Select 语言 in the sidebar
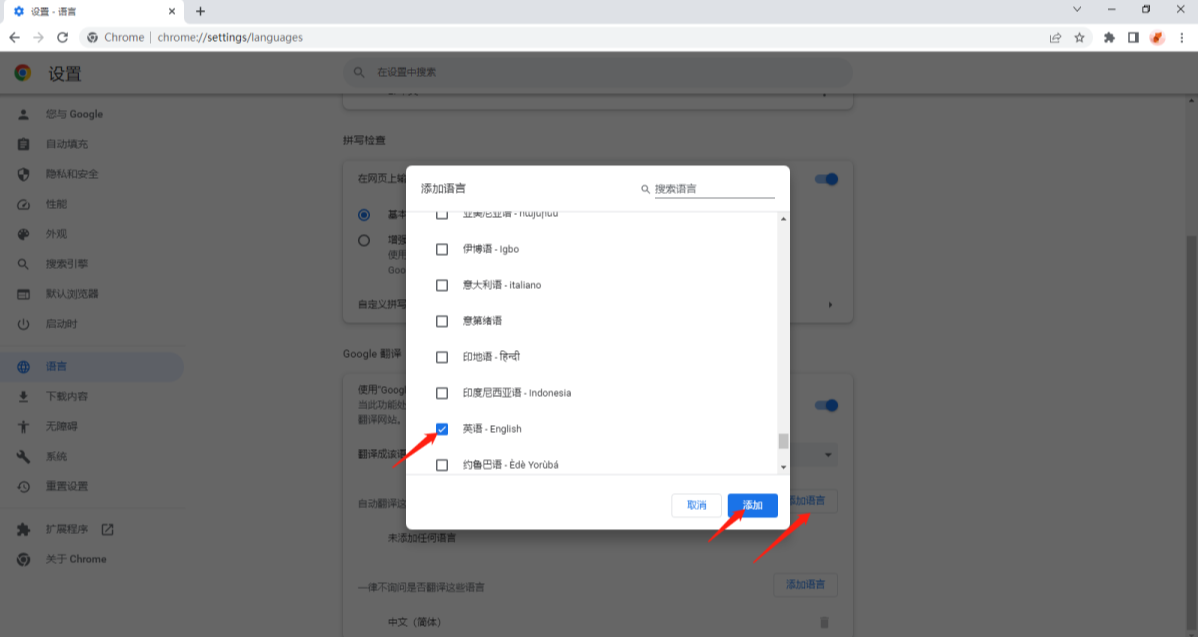The image size is (1198, 637). (x=92, y=367)
